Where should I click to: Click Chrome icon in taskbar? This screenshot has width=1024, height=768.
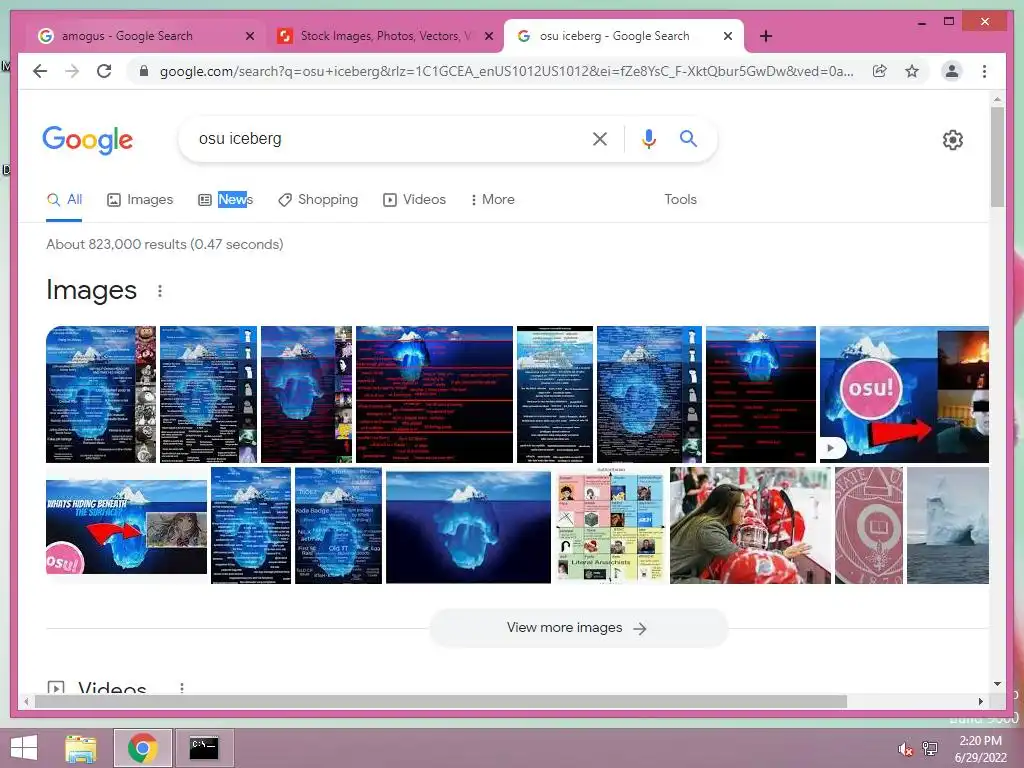(142, 748)
